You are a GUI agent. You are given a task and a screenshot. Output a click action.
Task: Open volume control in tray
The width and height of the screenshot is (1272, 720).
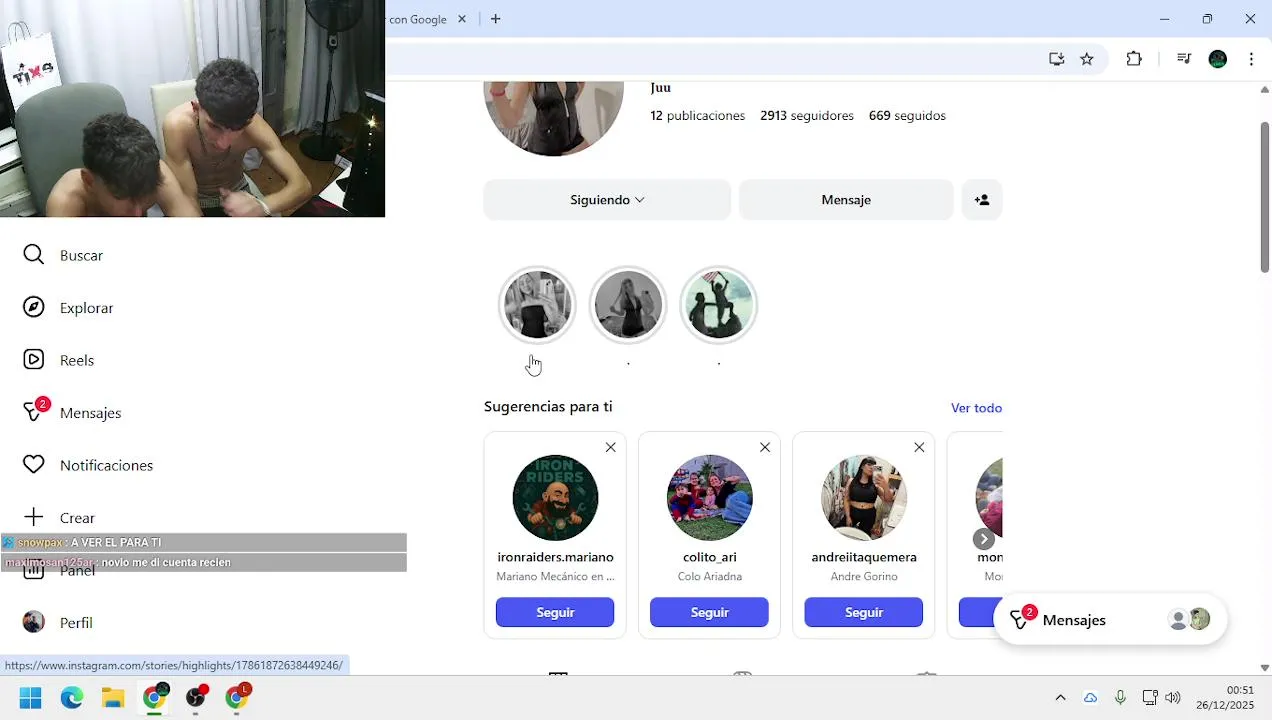click(x=1173, y=698)
